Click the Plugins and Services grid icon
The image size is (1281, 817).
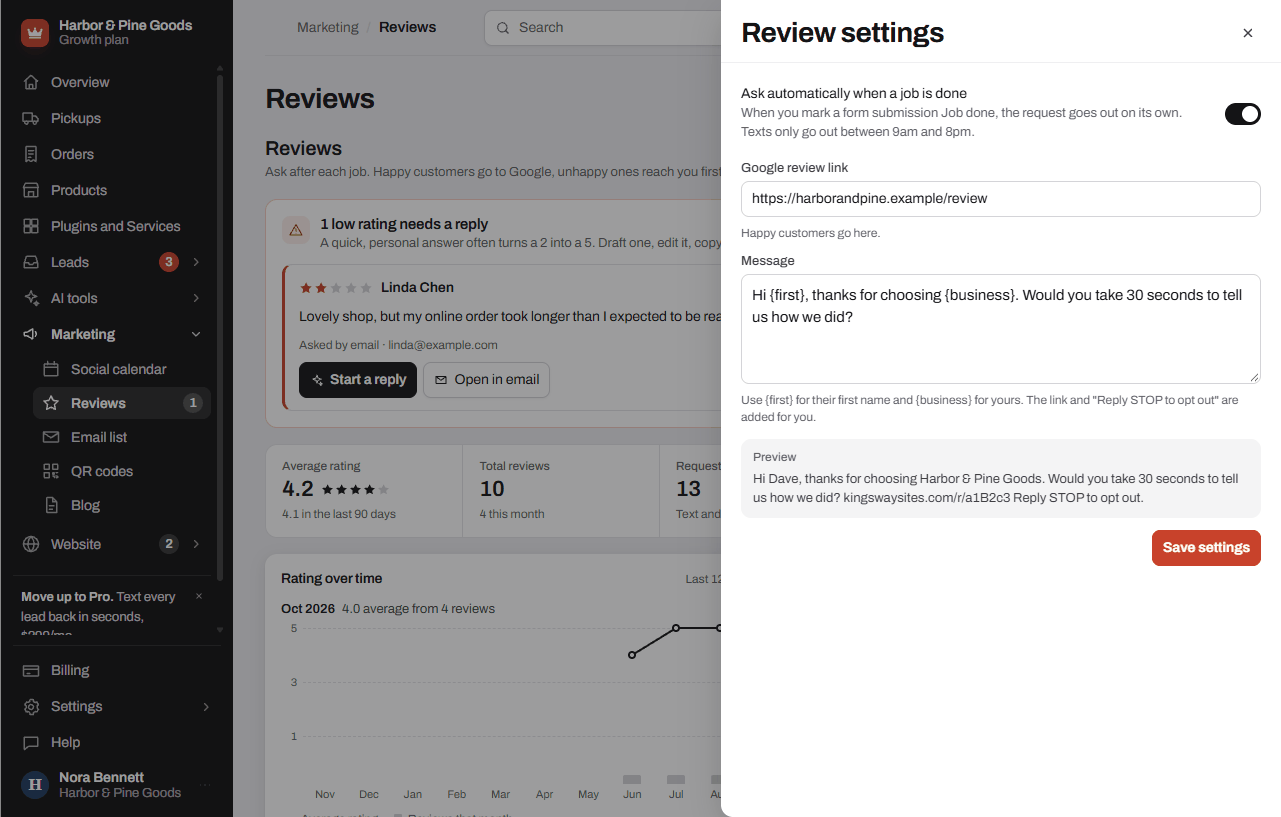pyautogui.click(x=31, y=226)
